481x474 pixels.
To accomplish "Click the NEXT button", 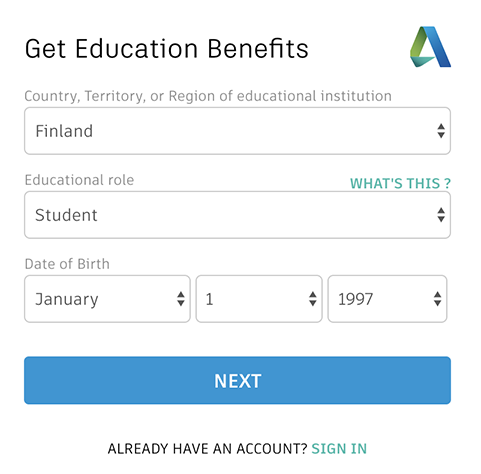I will click(x=237, y=380).
